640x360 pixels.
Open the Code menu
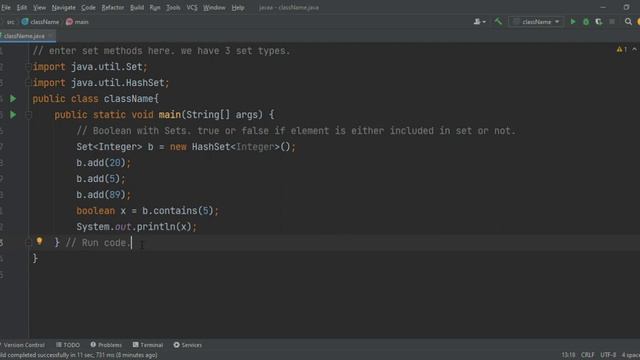[x=88, y=7]
